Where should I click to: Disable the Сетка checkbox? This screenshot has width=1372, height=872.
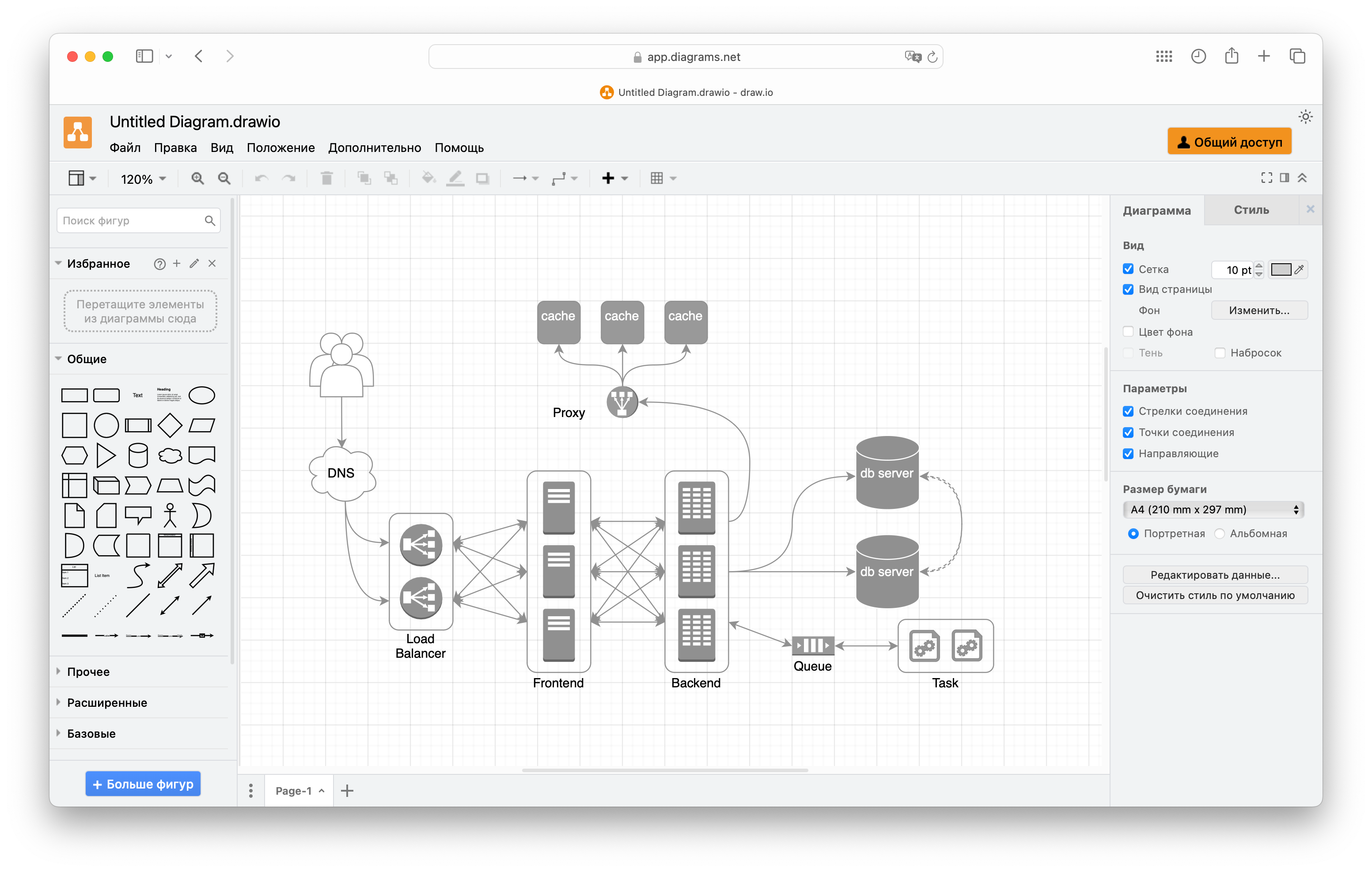[1128, 269]
